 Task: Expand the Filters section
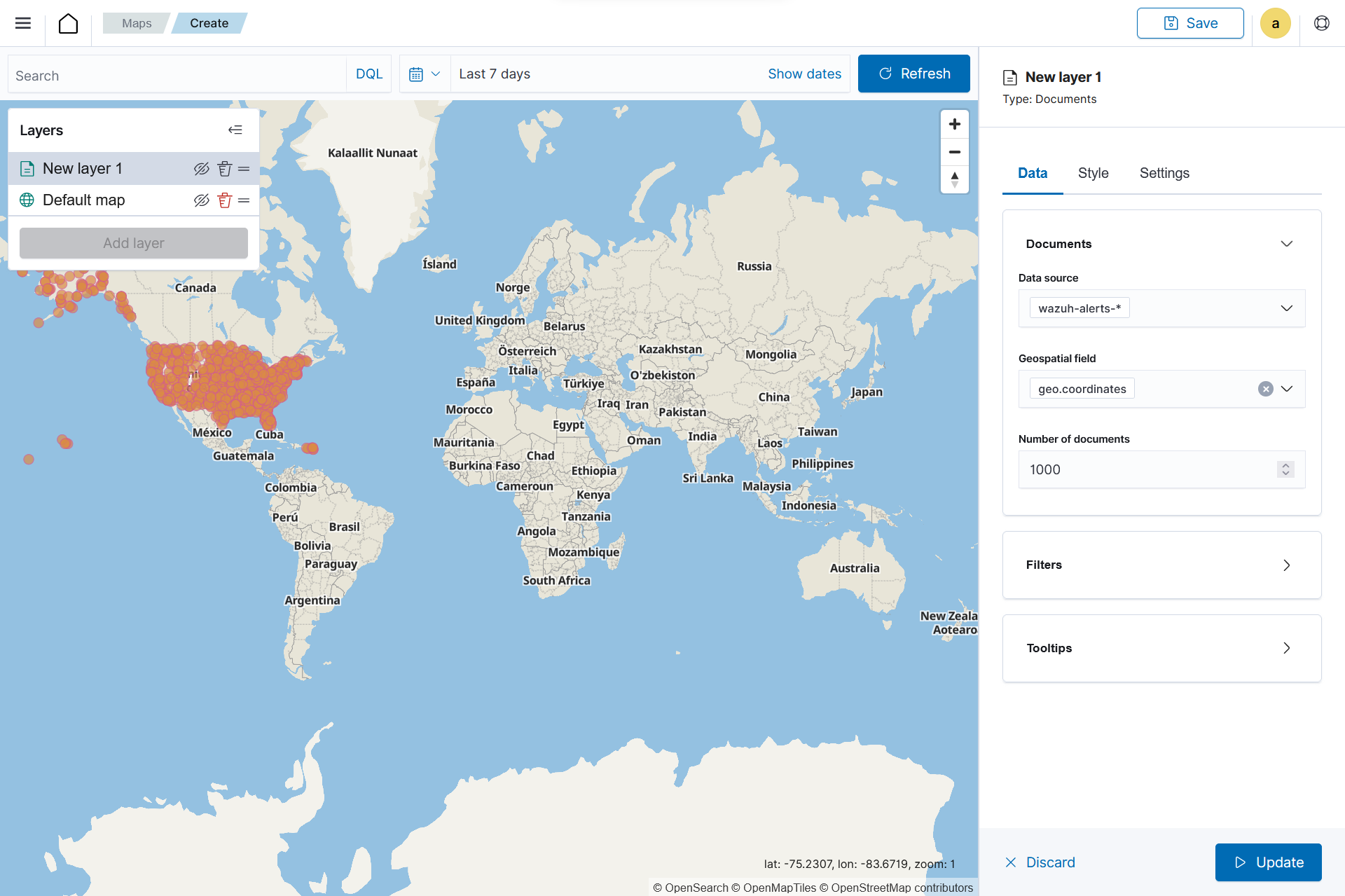tap(1161, 565)
